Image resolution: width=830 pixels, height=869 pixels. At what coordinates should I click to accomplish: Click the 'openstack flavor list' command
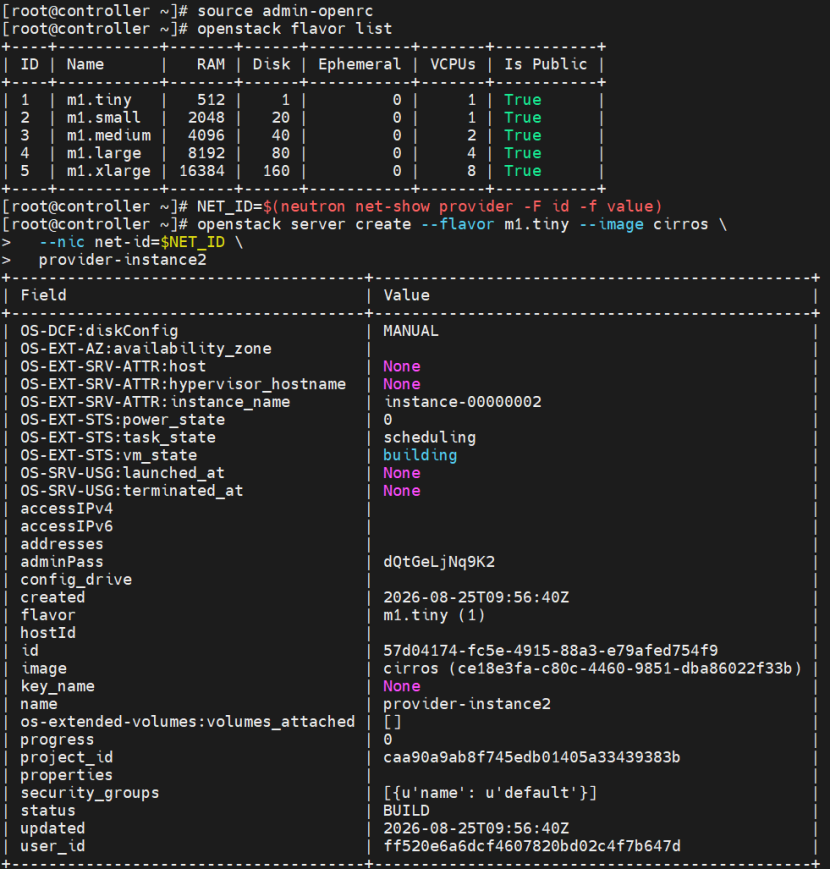294,29
